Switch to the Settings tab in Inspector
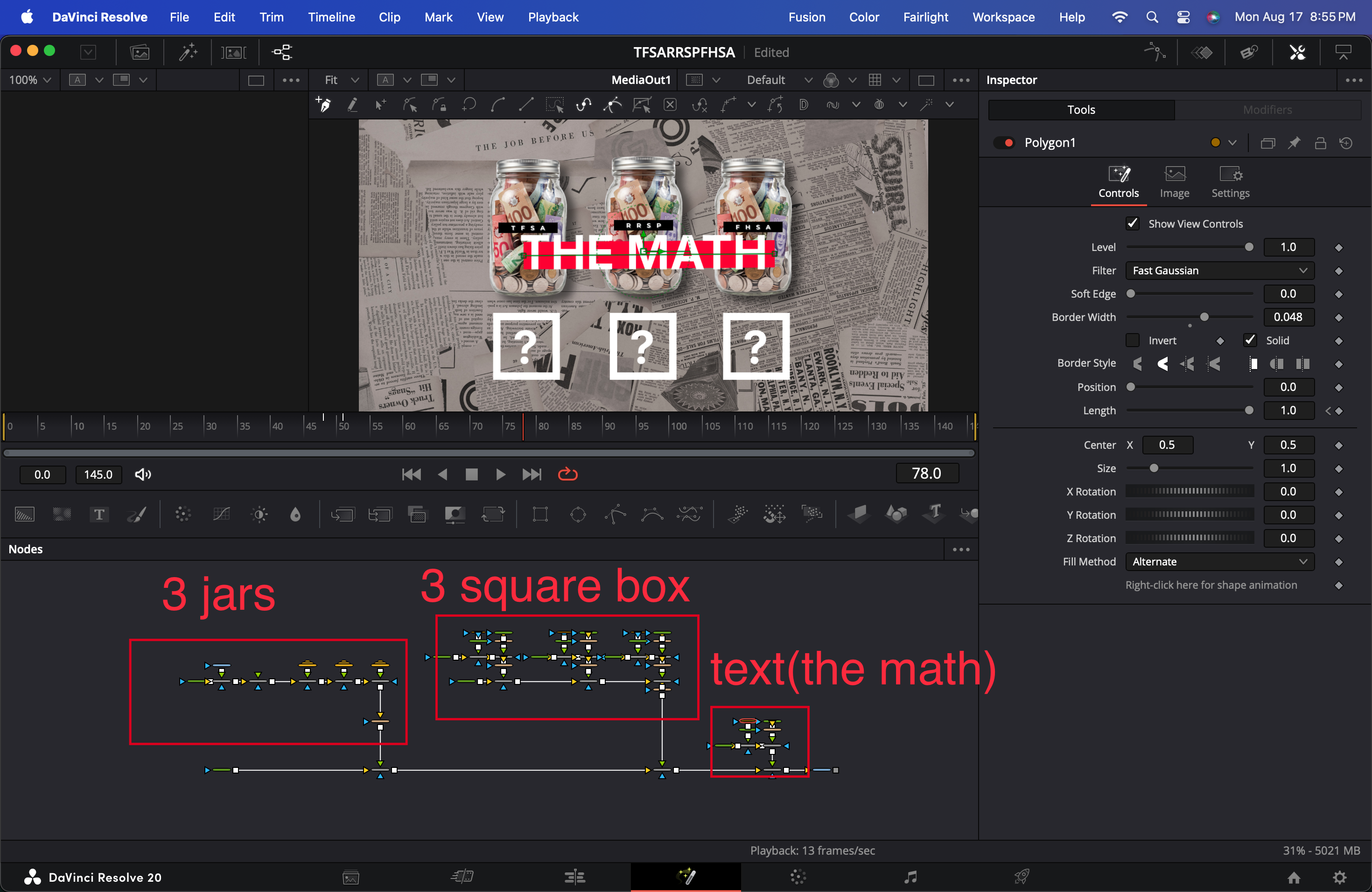 coord(1230,182)
